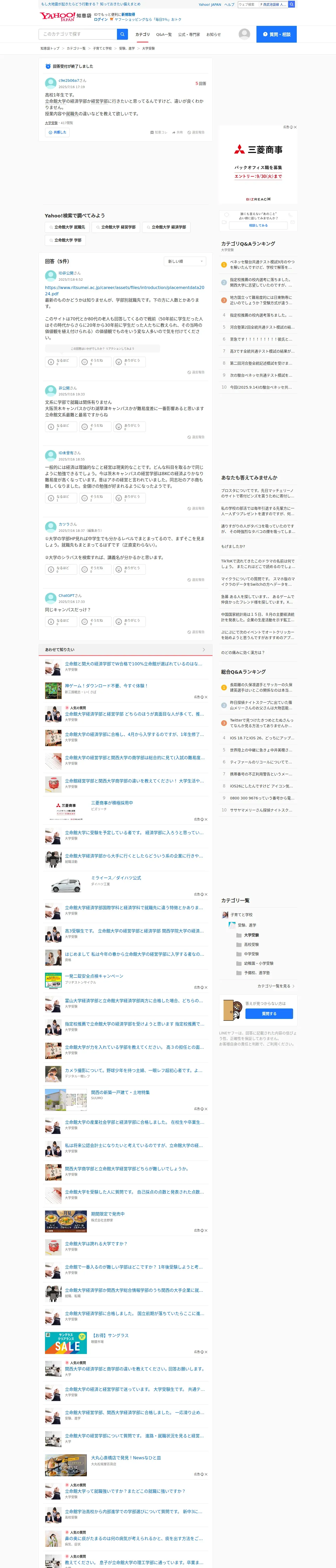
Task: Open the Q&A一覧 tab
Action: (164, 35)
